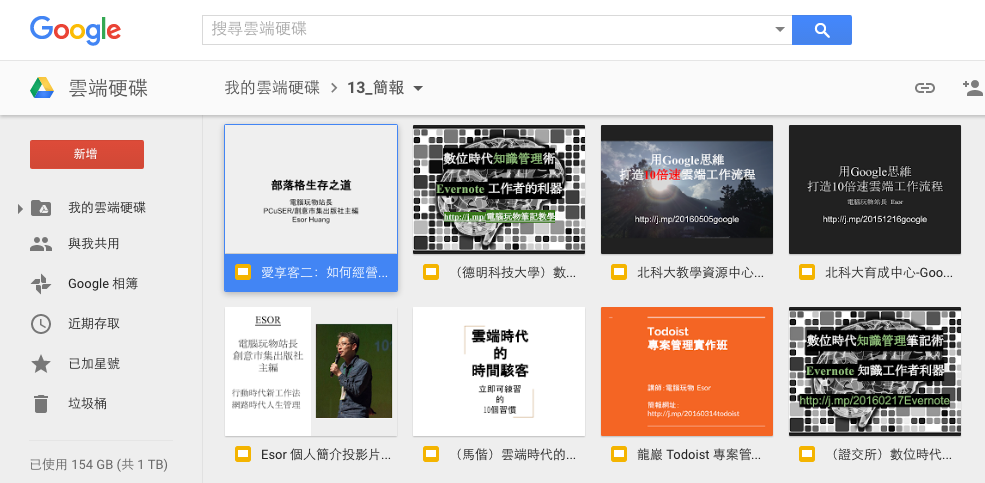The width and height of the screenshot is (985, 483).
Task: Open 近期存取 in the sidebar
Action: [x=94, y=324]
